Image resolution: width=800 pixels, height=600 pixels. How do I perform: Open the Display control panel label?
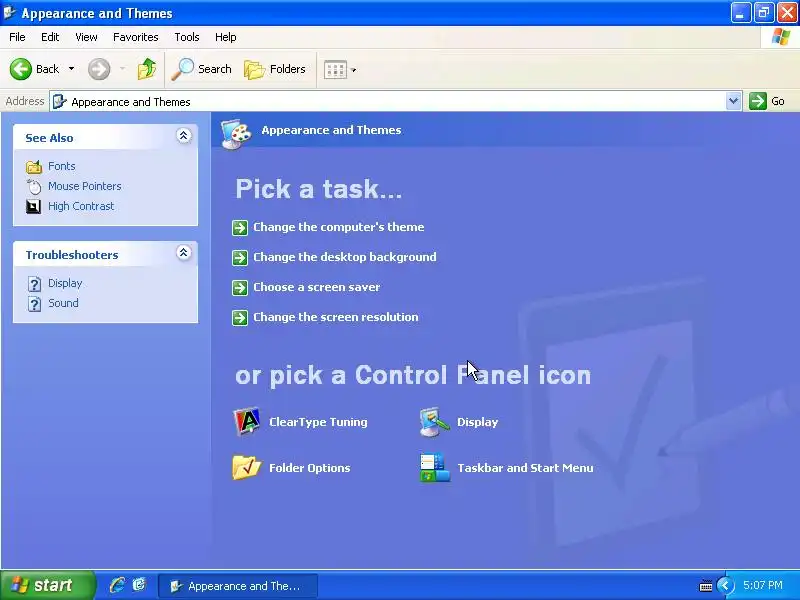(478, 422)
